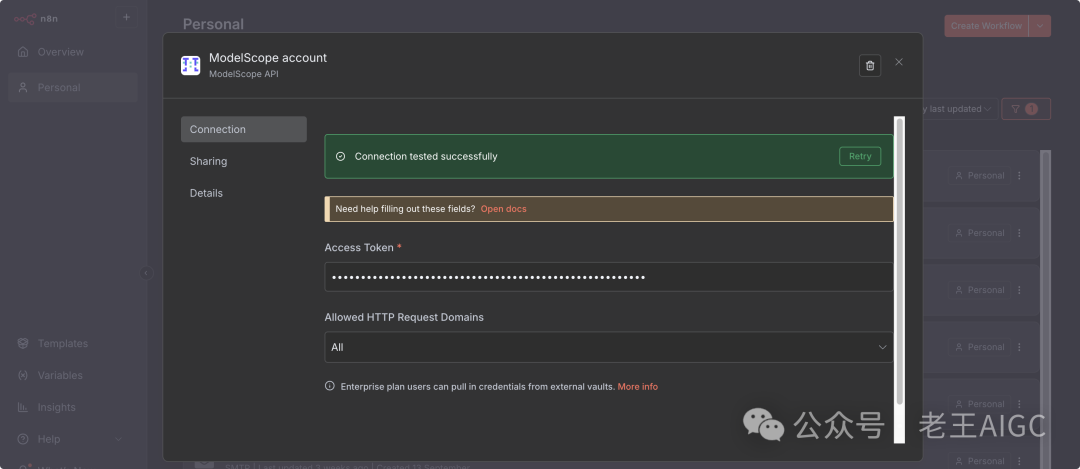Screen dimensions: 1080x469
Task: Retry the connection test
Action: pos(860,156)
